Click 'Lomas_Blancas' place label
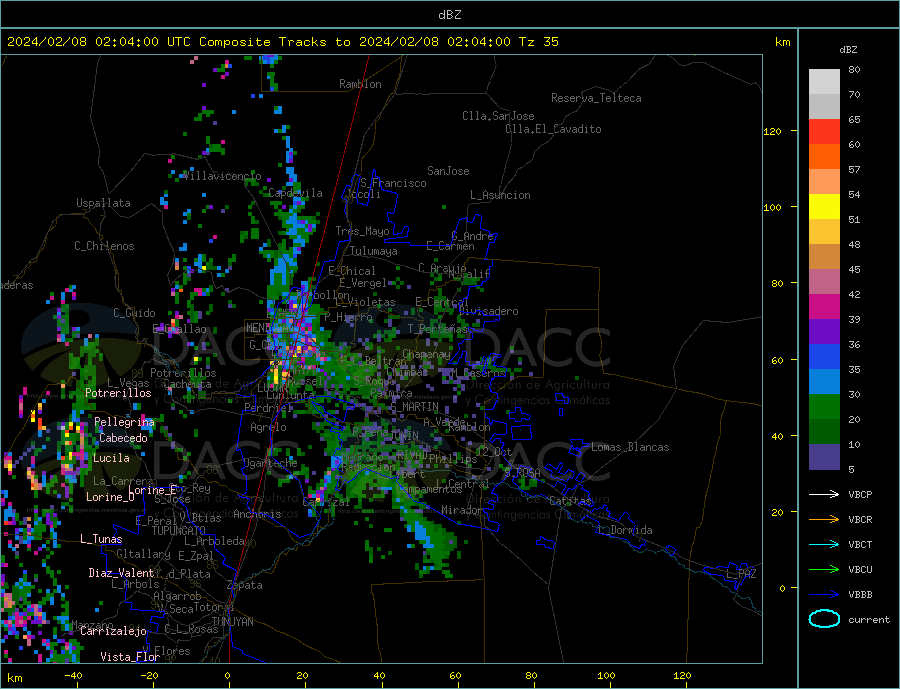This screenshot has height=689, width=900. tap(630, 447)
